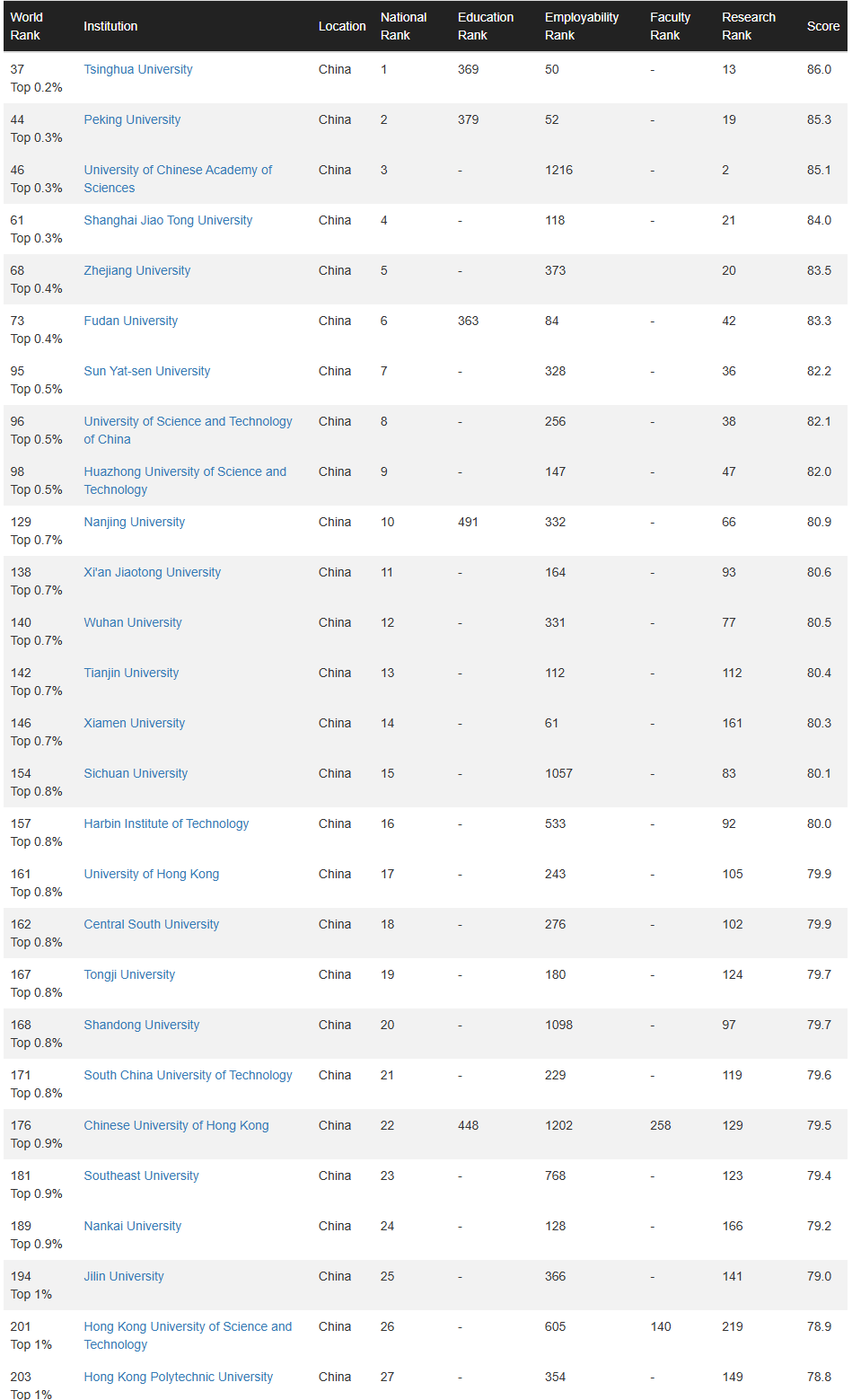Click the Peking University link

[132, 119]
